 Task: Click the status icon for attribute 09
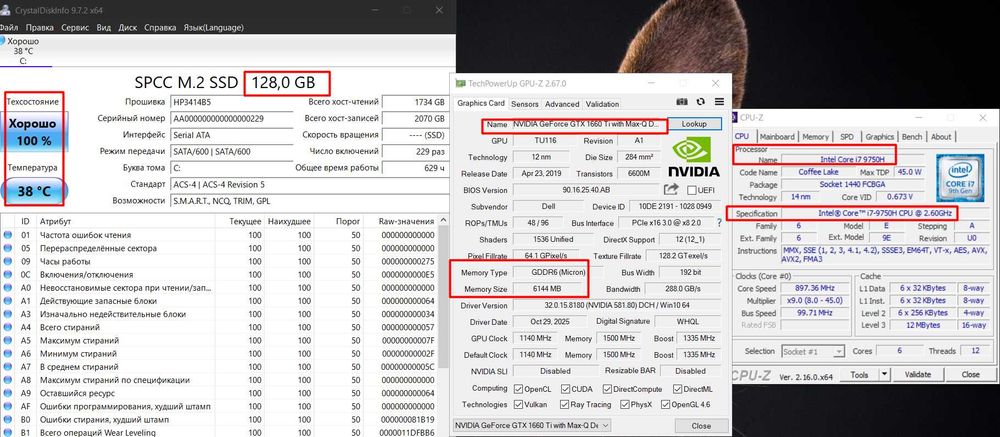[8, 262]
